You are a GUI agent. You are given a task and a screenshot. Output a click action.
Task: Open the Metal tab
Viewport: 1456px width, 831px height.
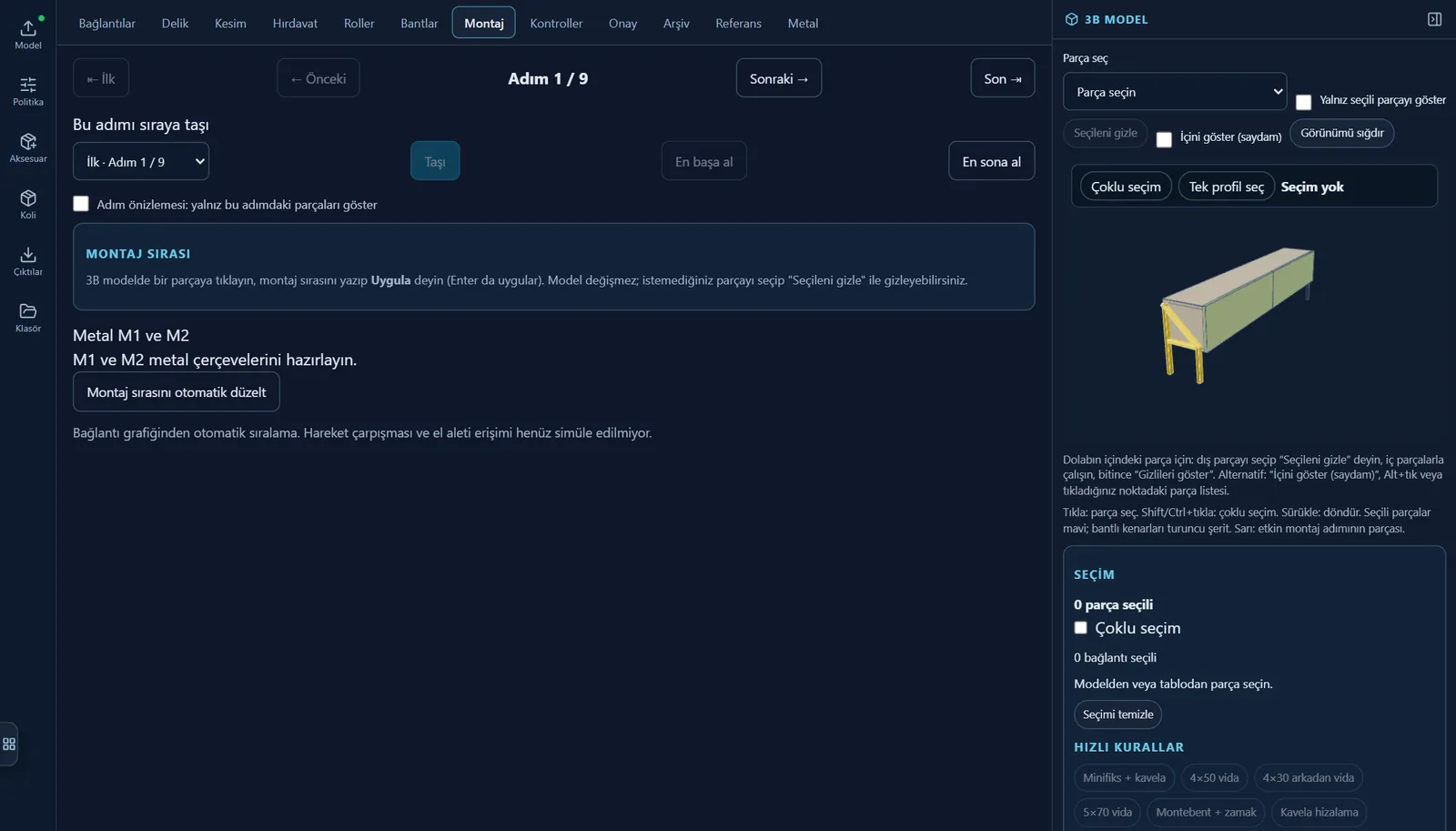[x=803, y=23]
